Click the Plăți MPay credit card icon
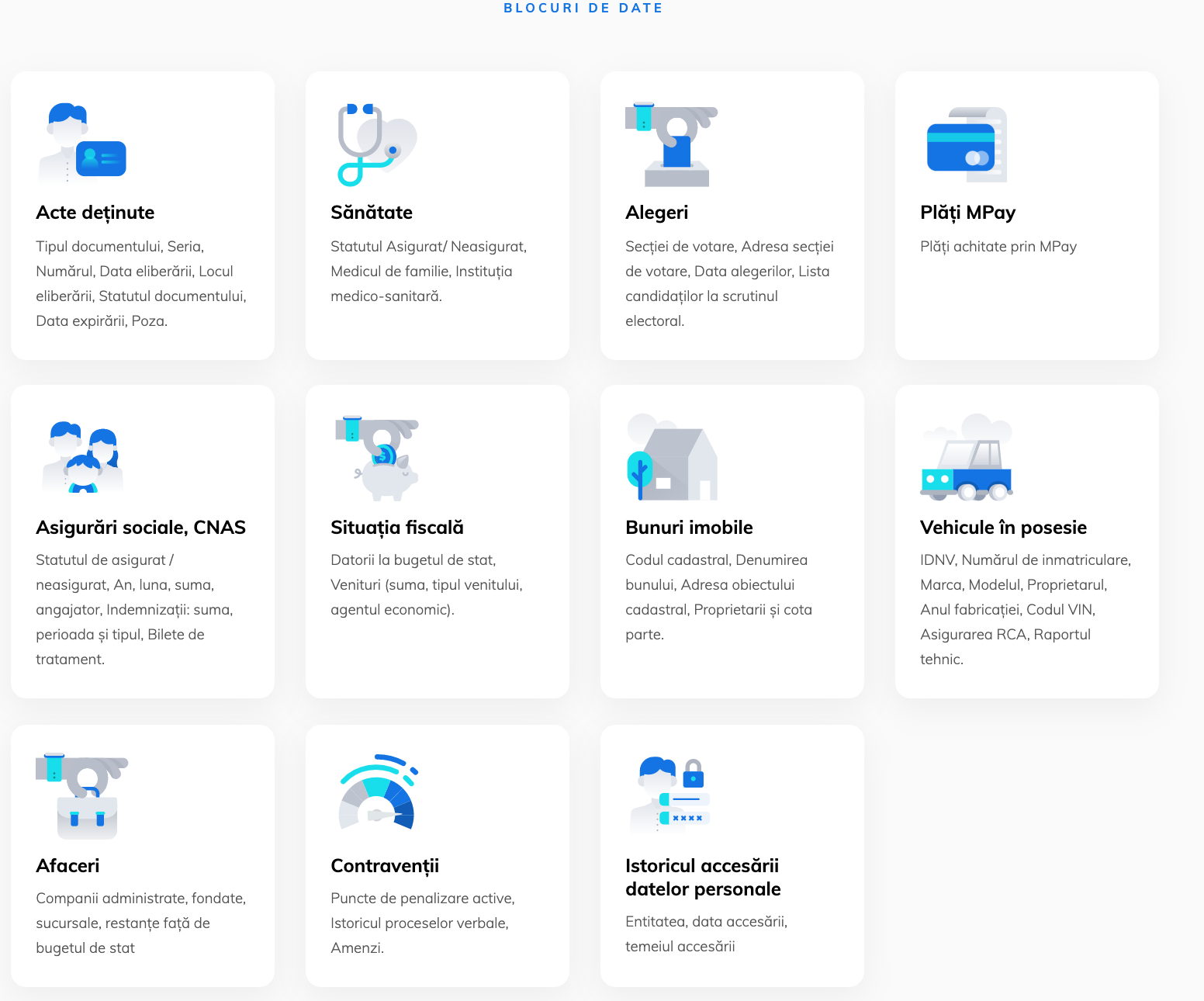Viewport: 1204px width, 1001px height. click(x=967, y=145)
